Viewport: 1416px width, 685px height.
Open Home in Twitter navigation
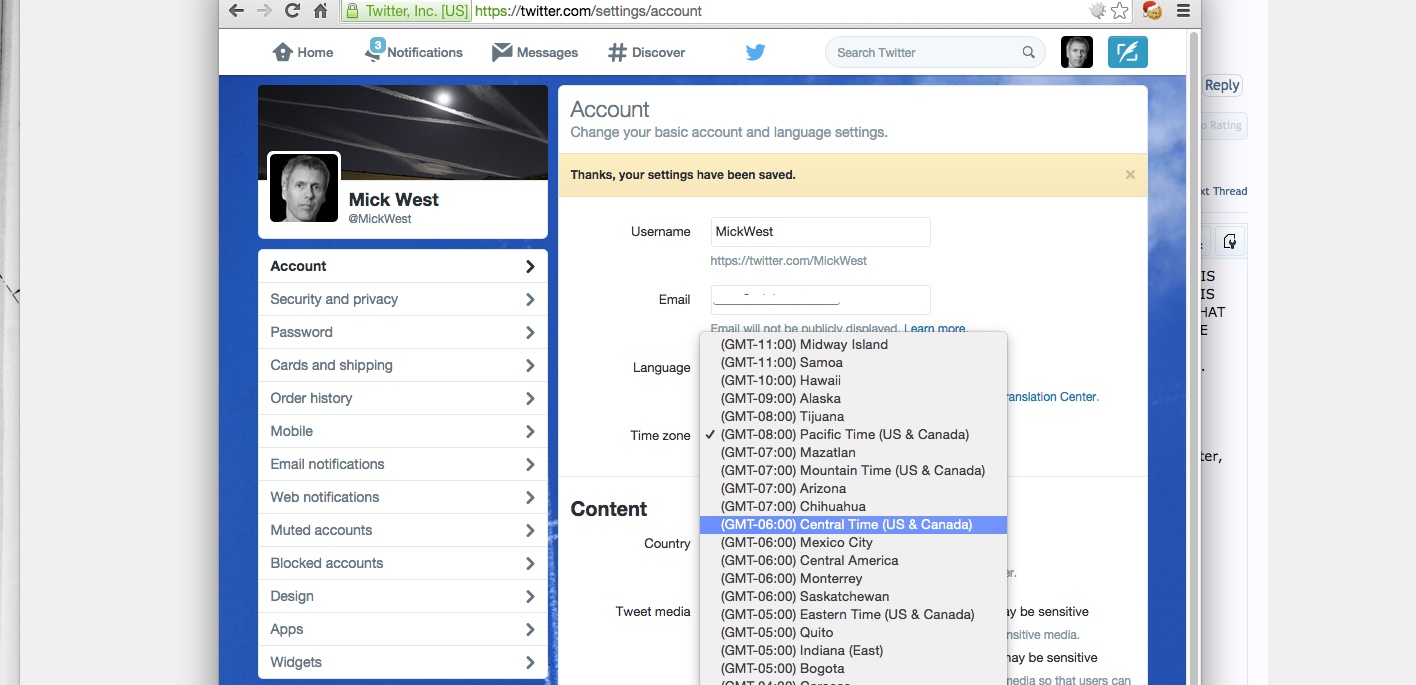click(303, 52)
